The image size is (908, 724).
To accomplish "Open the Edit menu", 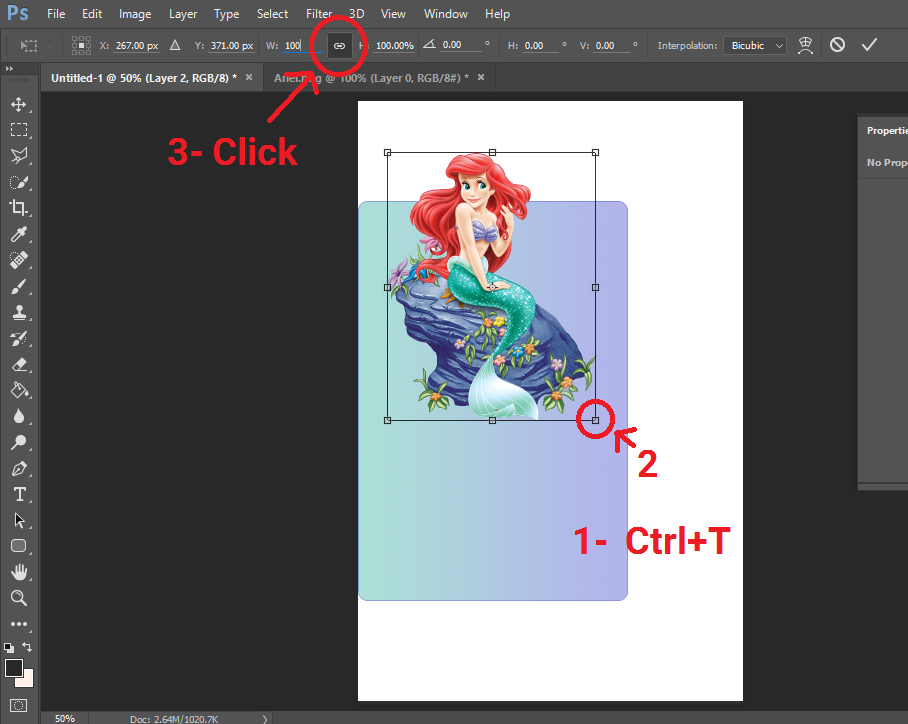I will point(92,14).
